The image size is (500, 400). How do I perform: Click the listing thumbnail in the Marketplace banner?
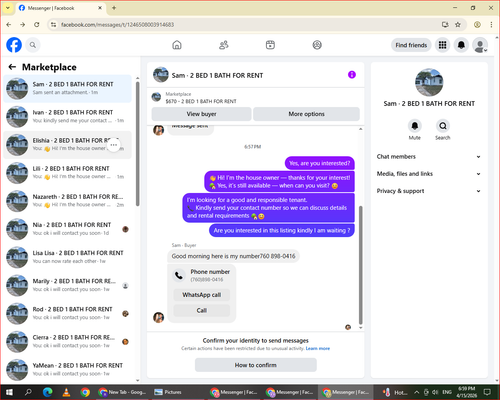pos(156,97)
